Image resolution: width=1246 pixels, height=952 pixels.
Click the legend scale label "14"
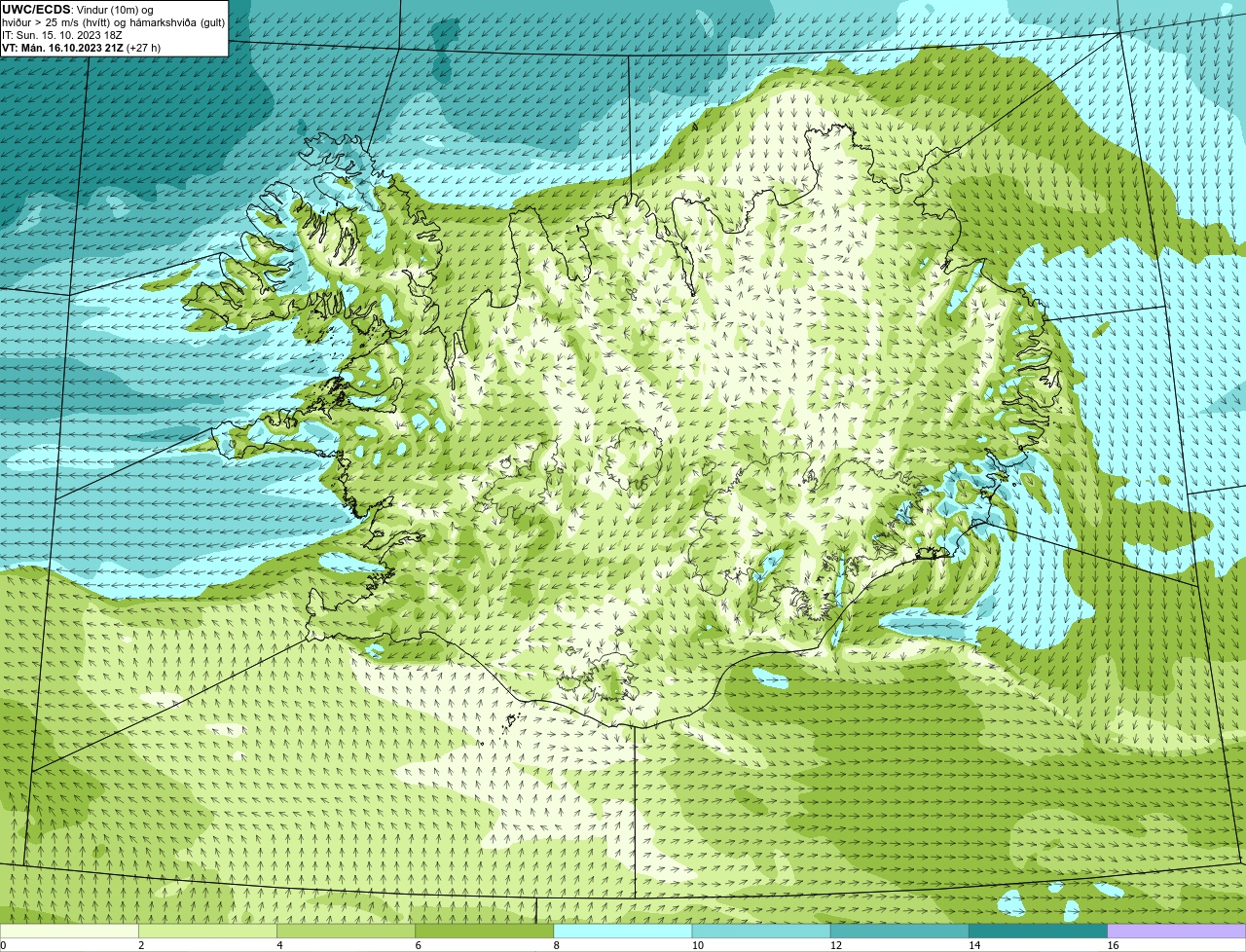pyautogui.click(x=973, y=945)
